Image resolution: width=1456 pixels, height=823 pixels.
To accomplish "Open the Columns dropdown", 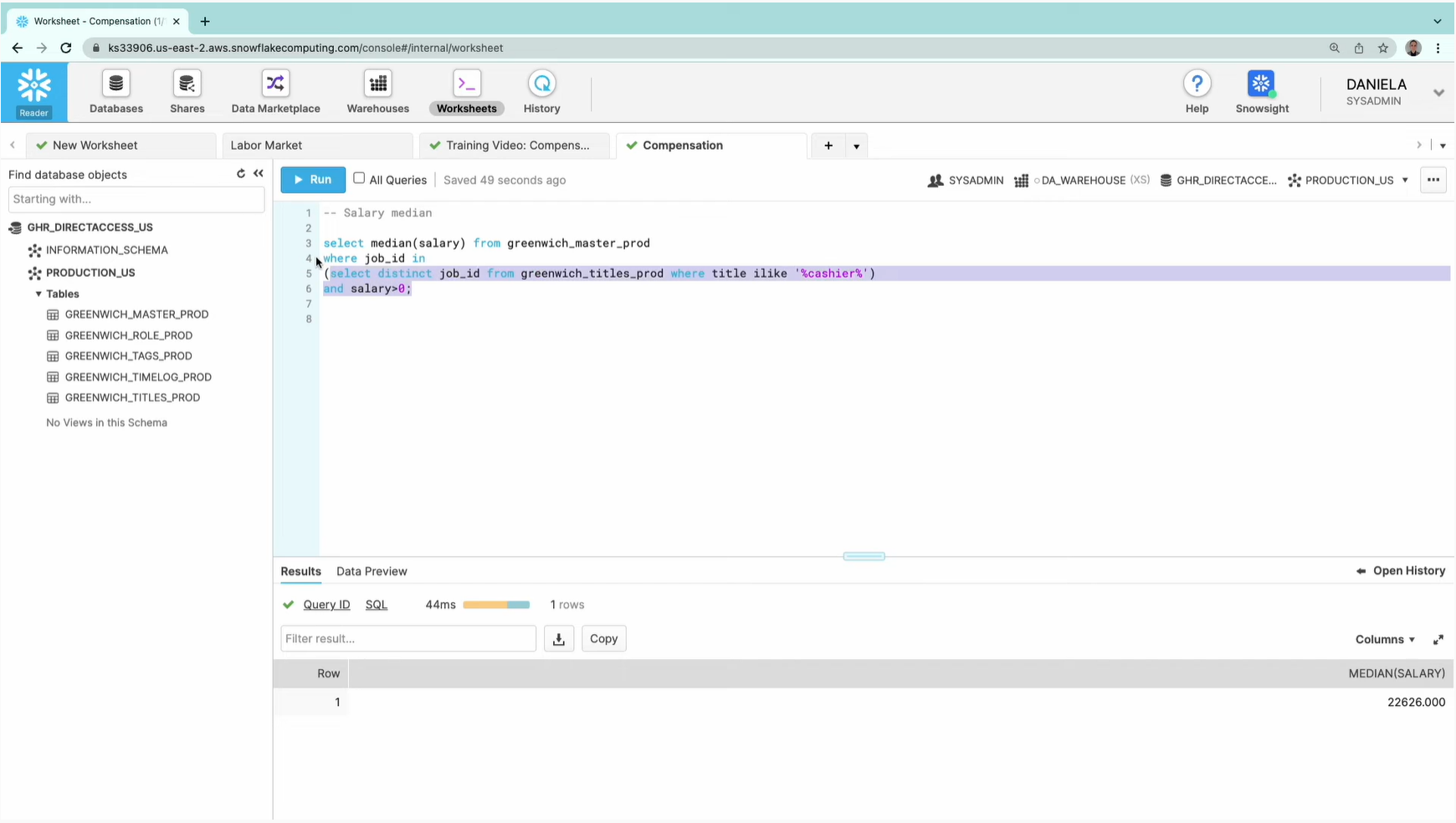I will (1385, 639).
